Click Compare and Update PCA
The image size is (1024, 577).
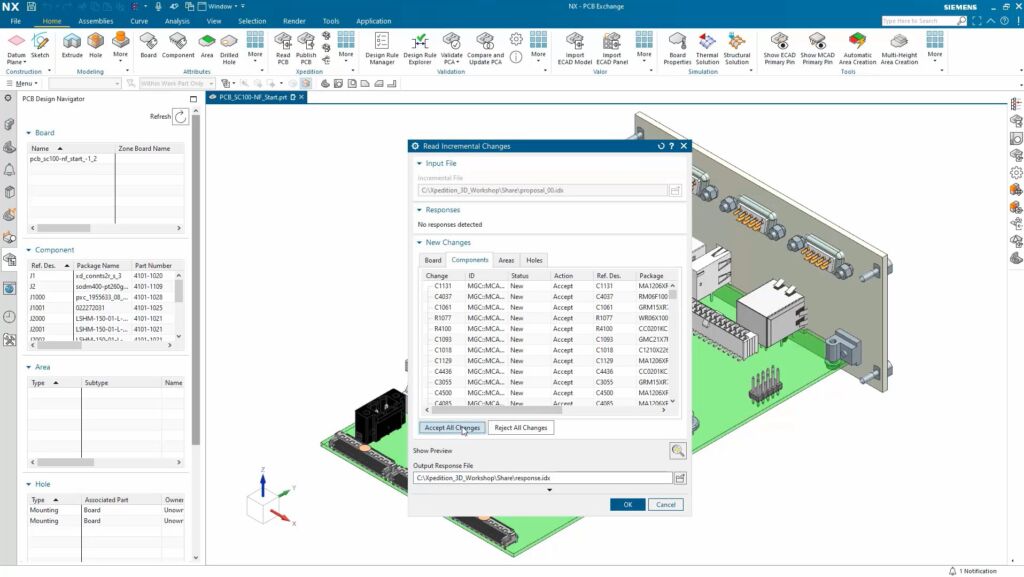click(x=485, y=49)
